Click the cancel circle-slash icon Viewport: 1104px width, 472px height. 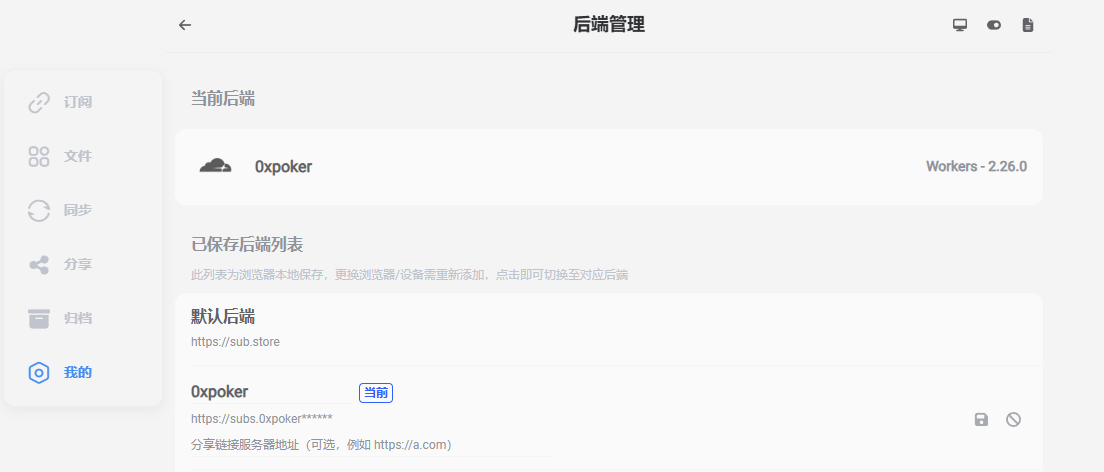[x=1013, y=420]
